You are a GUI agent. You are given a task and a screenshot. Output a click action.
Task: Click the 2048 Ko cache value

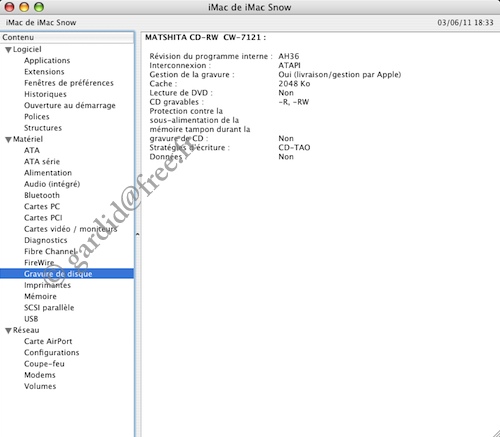click(294, 84)
